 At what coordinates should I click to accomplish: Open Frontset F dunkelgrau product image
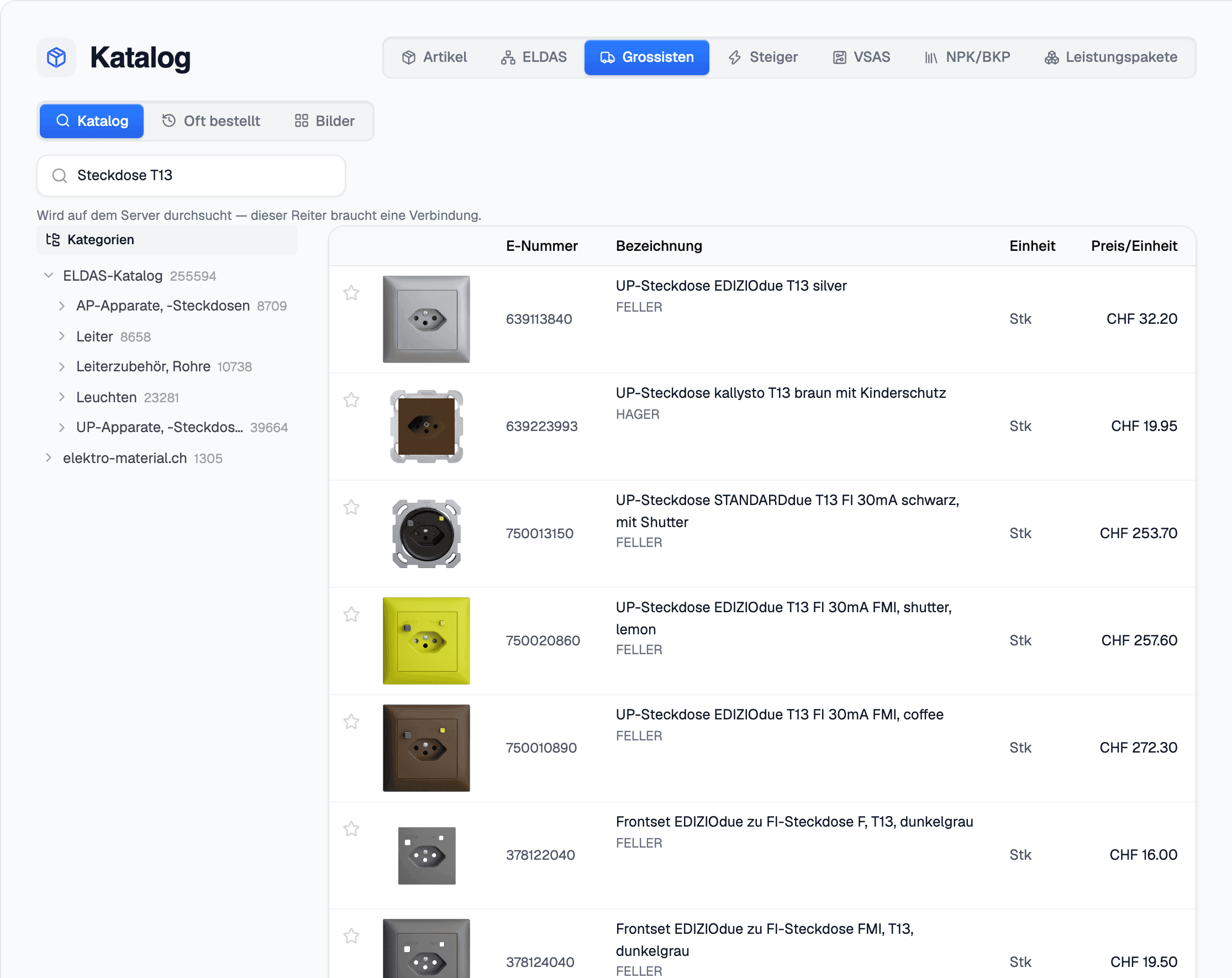point(427,855)
